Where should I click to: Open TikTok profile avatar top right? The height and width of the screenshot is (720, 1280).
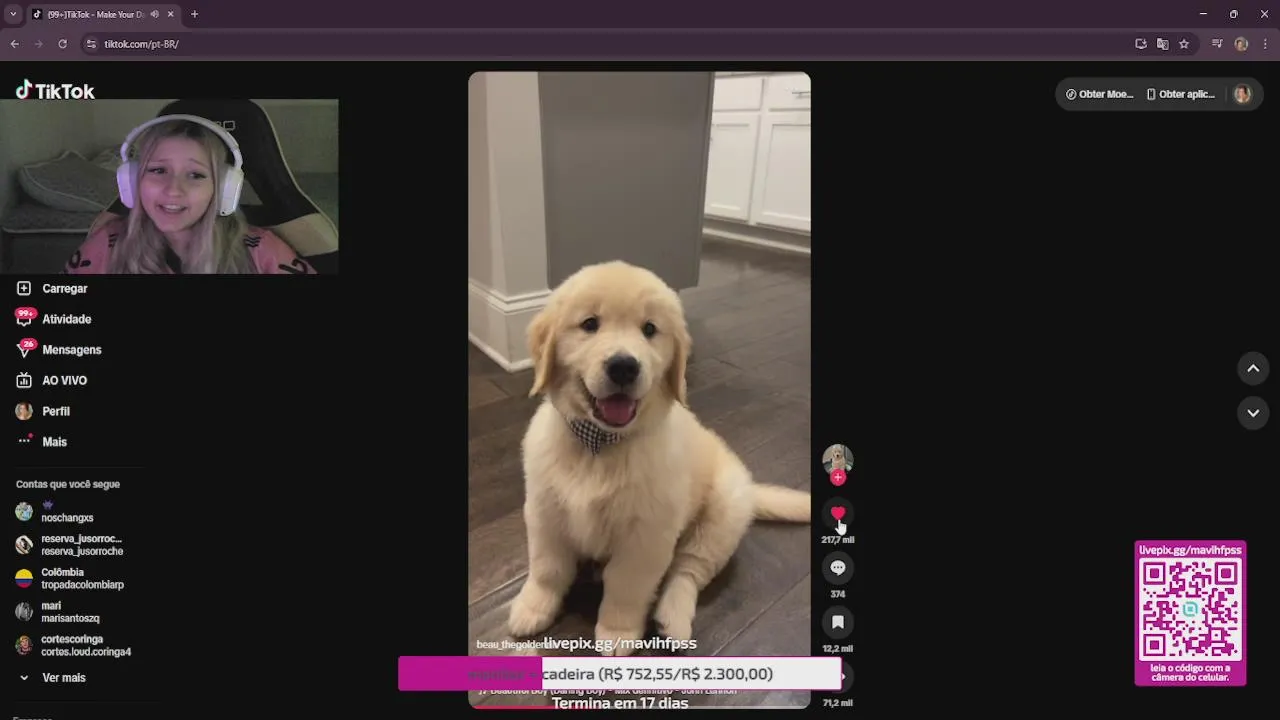[x=1242, y=94]
